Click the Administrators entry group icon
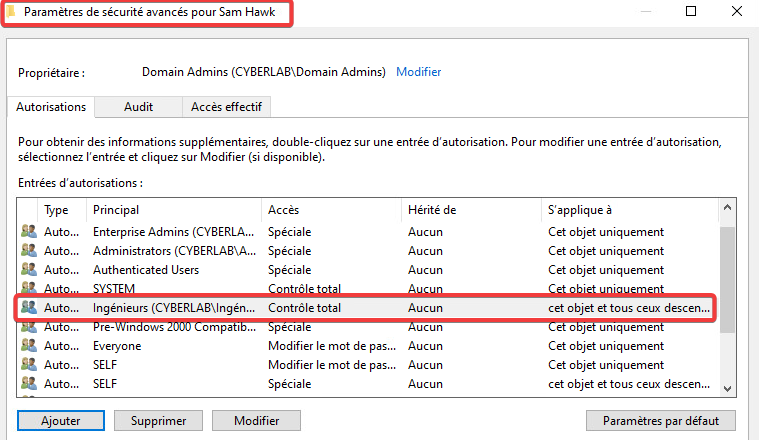This screenshot has width=759, height=440. click(28, 251)
